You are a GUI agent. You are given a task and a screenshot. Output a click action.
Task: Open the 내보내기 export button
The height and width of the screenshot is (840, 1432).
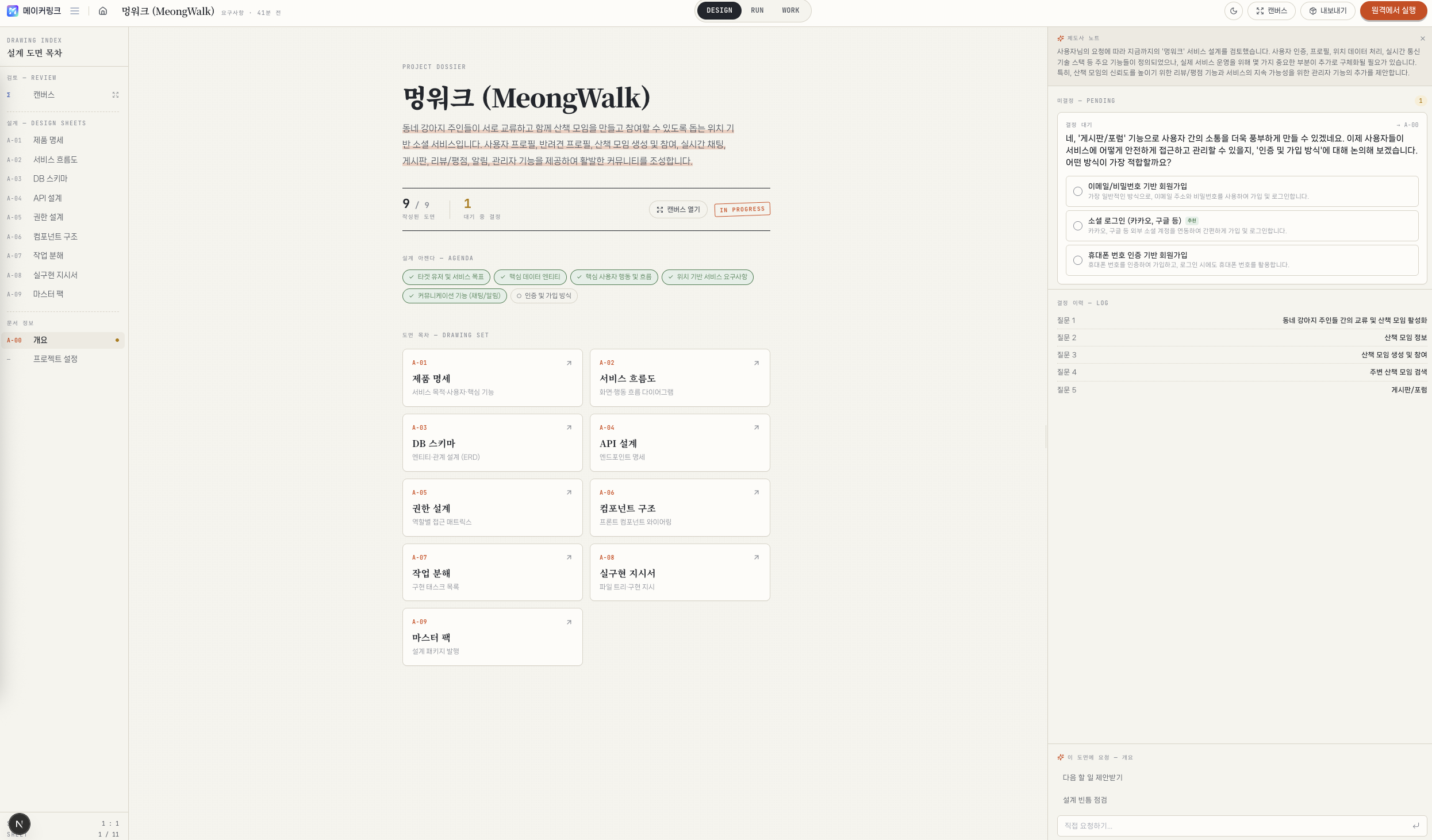(1327, 11)
